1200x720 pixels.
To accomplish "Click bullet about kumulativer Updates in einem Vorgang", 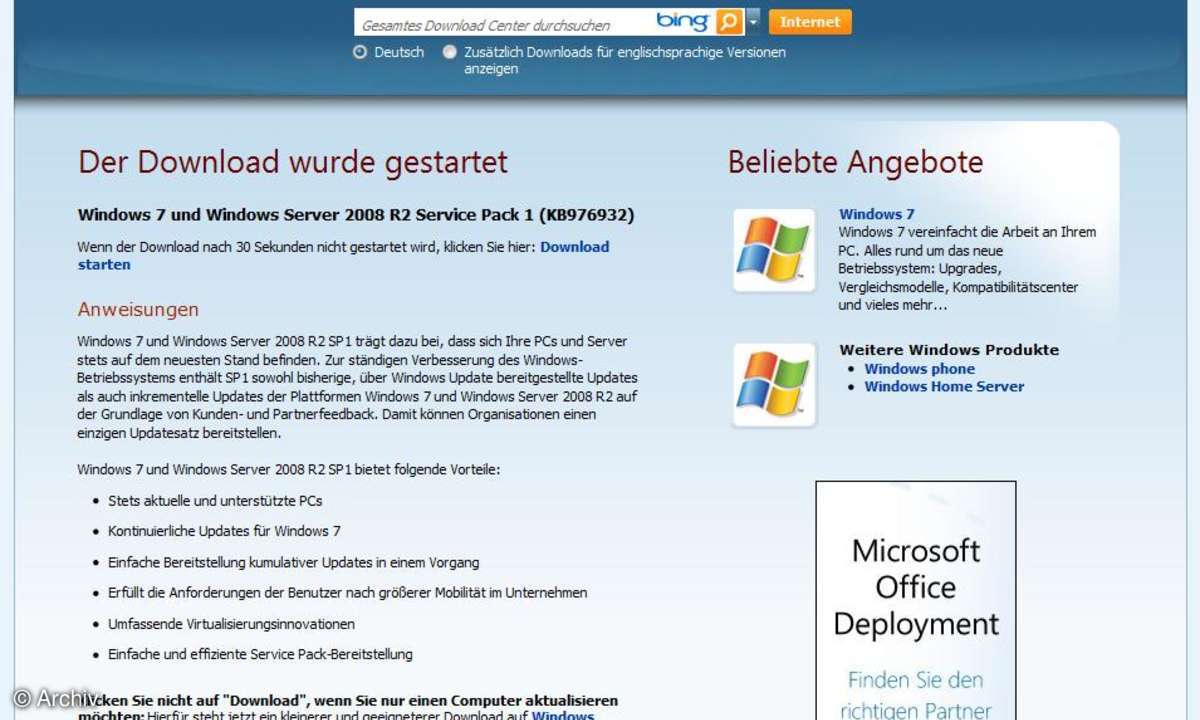I will point(293,563).
